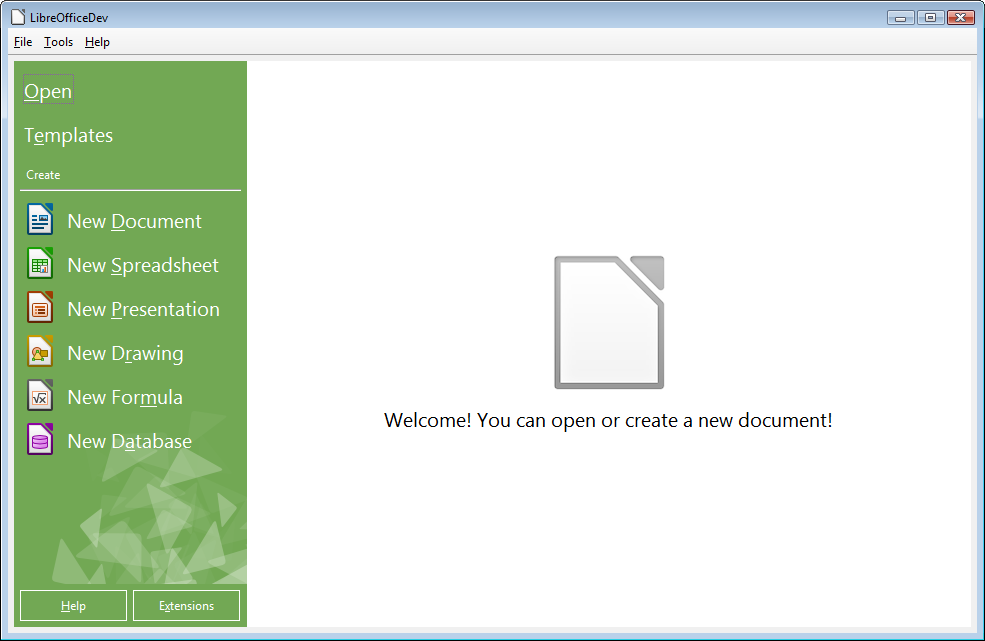The height and width of the screenshot is (641, 985).
Task: Create a New Database
Action: tap(129, 441)
